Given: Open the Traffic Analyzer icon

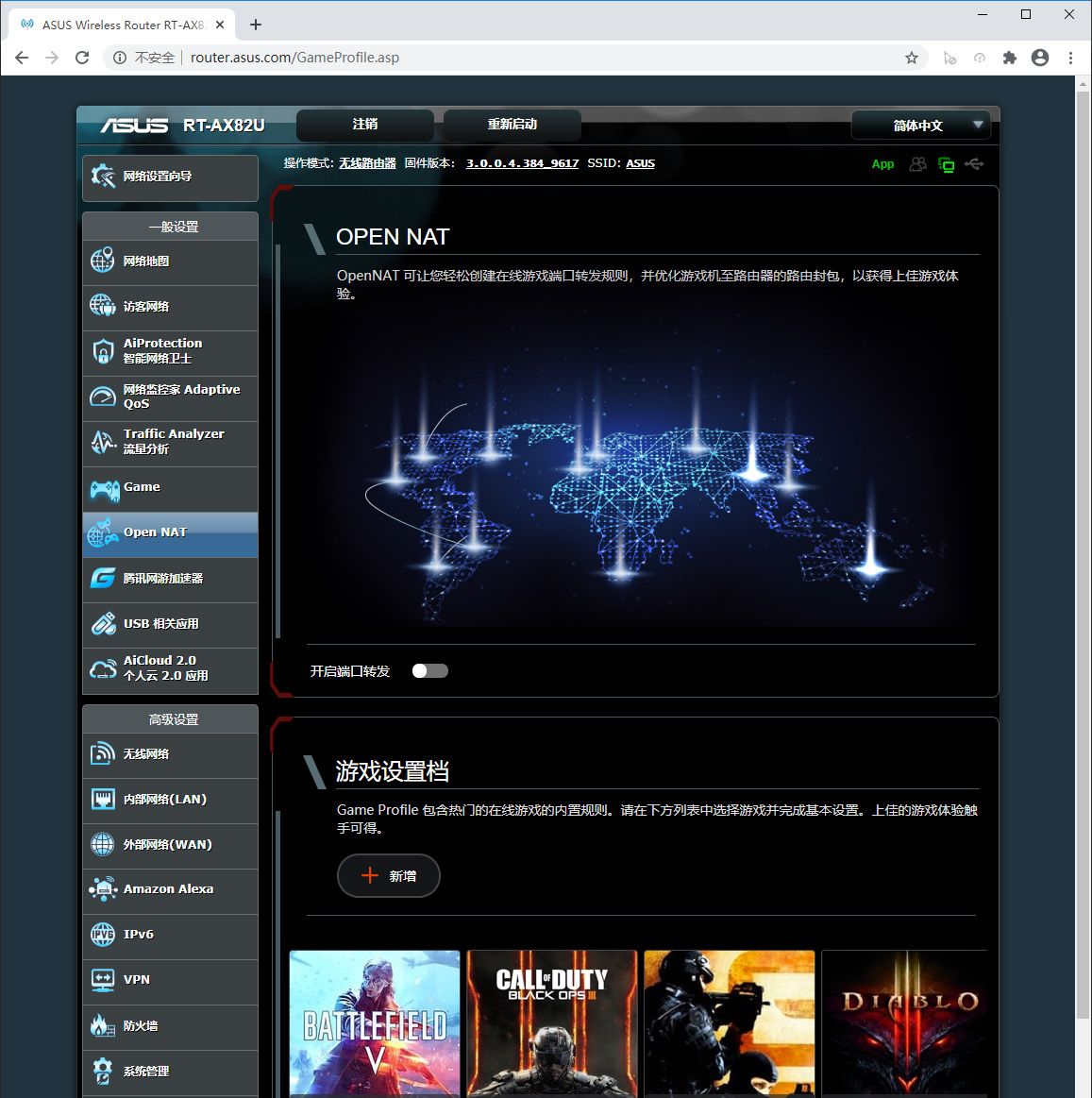Looking at the screenshot, I should pos(102,442).
